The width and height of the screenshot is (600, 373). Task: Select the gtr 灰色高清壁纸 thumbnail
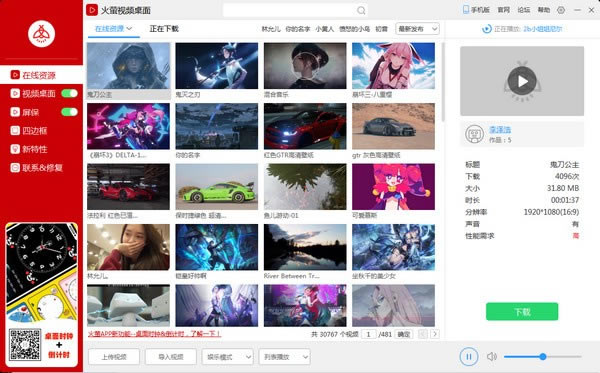pos(393,126)
